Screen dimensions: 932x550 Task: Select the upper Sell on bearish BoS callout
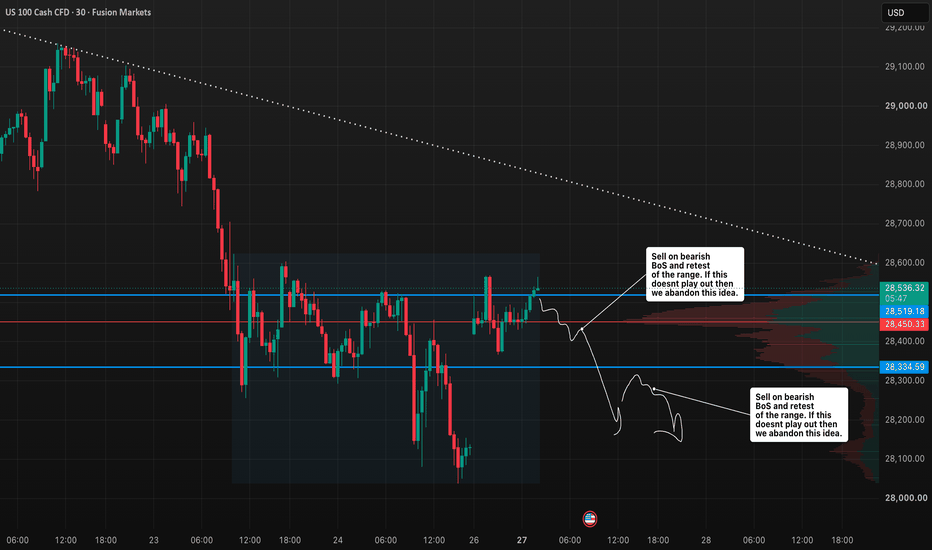[x=695, y=274]
